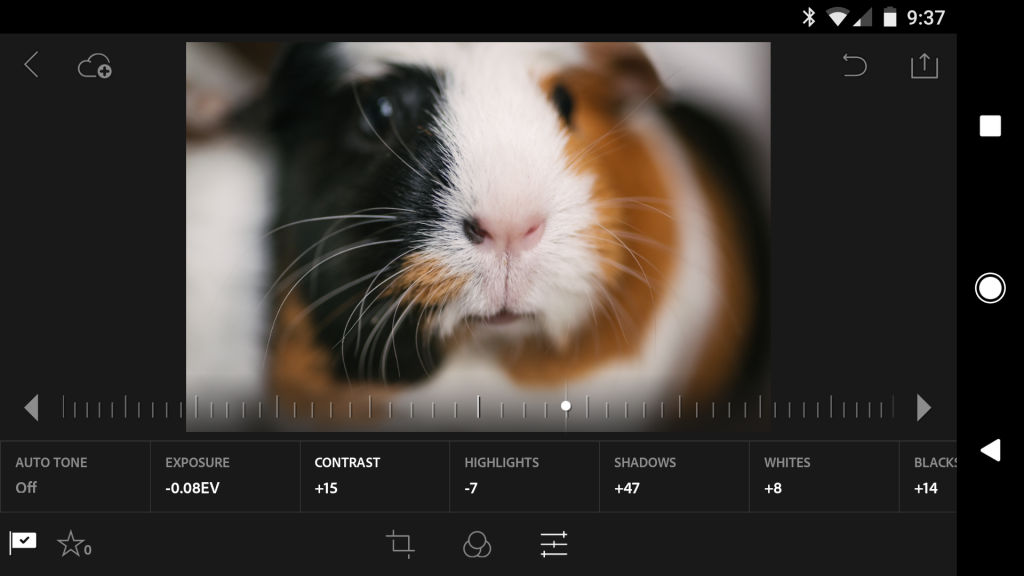The image size is (1024, 576).
Task: Increase the value with the right slider arrow
Action: coord(923,408)
